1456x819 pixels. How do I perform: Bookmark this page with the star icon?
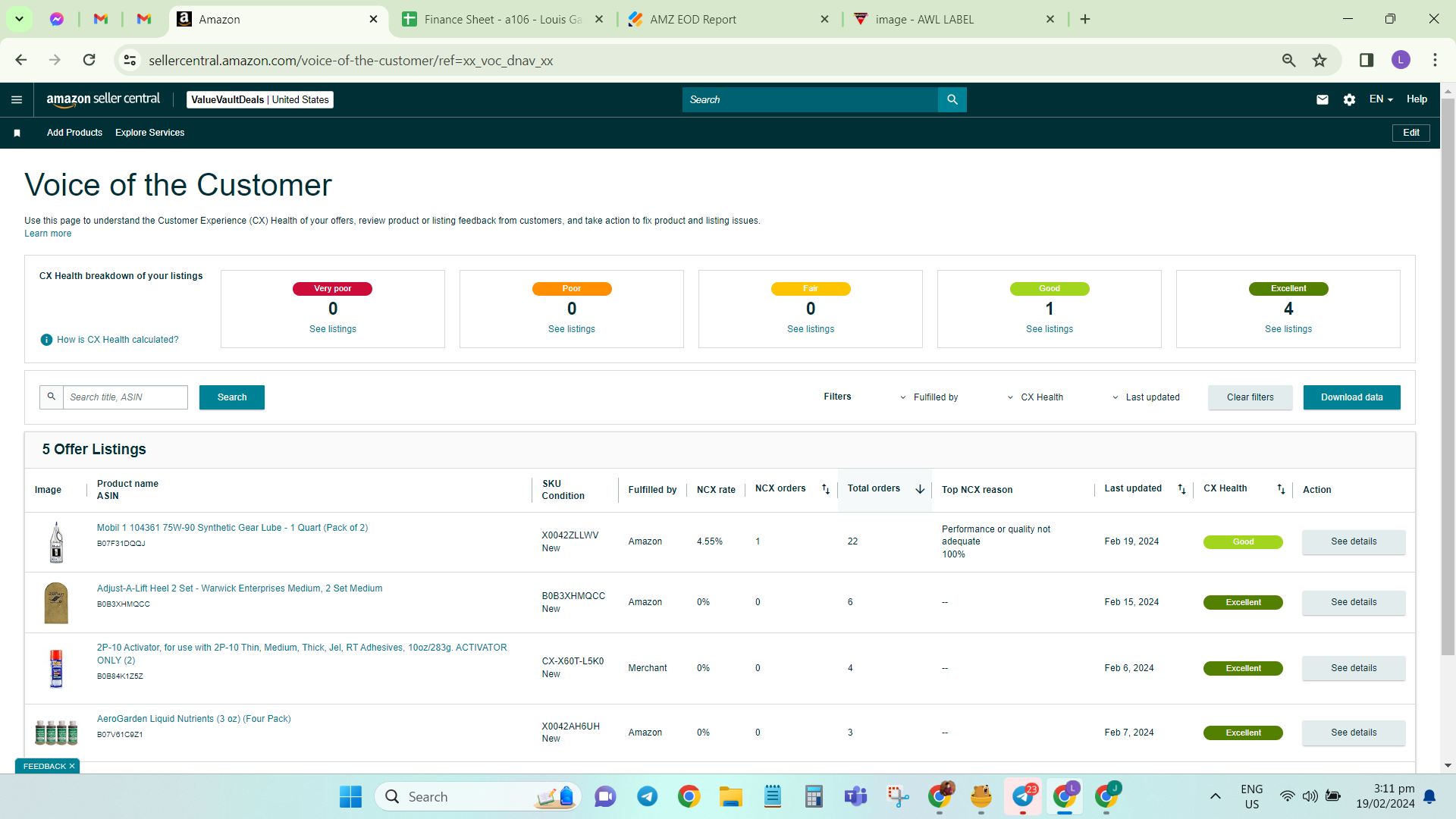click(x=1319, y=60)
